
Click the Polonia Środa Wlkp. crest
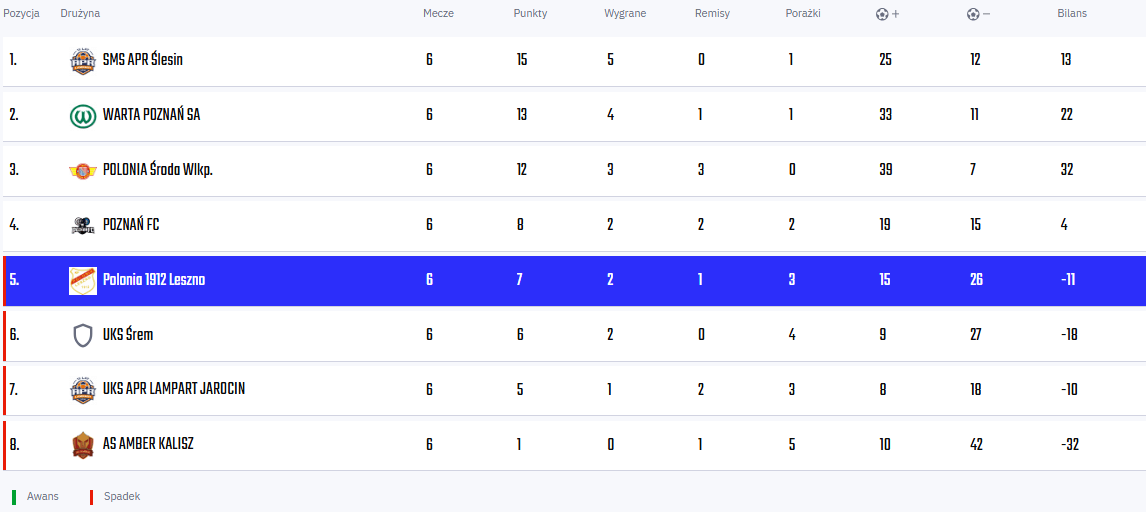tap(83, 170)
